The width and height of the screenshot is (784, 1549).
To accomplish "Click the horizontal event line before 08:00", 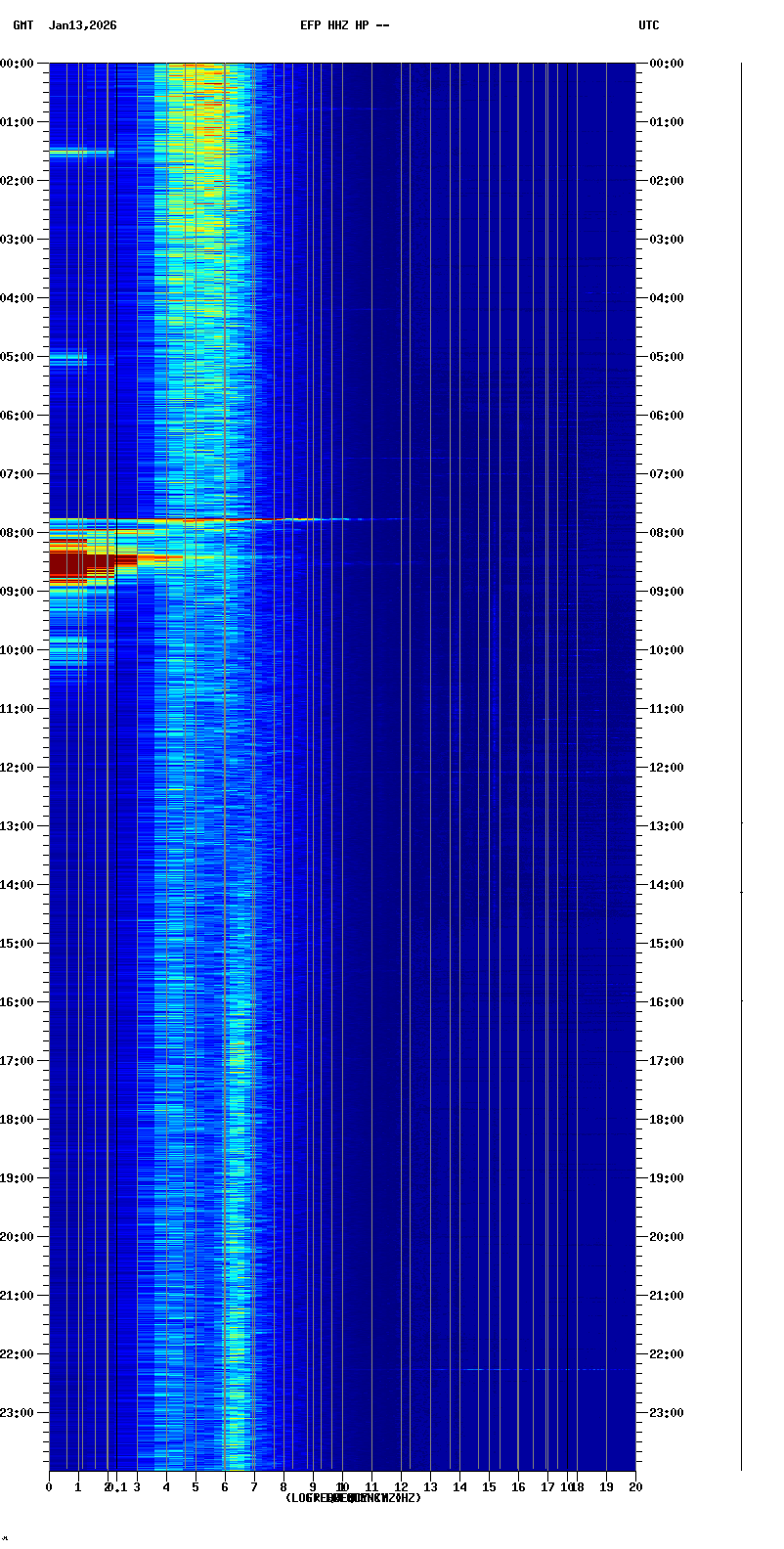I will 196,519.
